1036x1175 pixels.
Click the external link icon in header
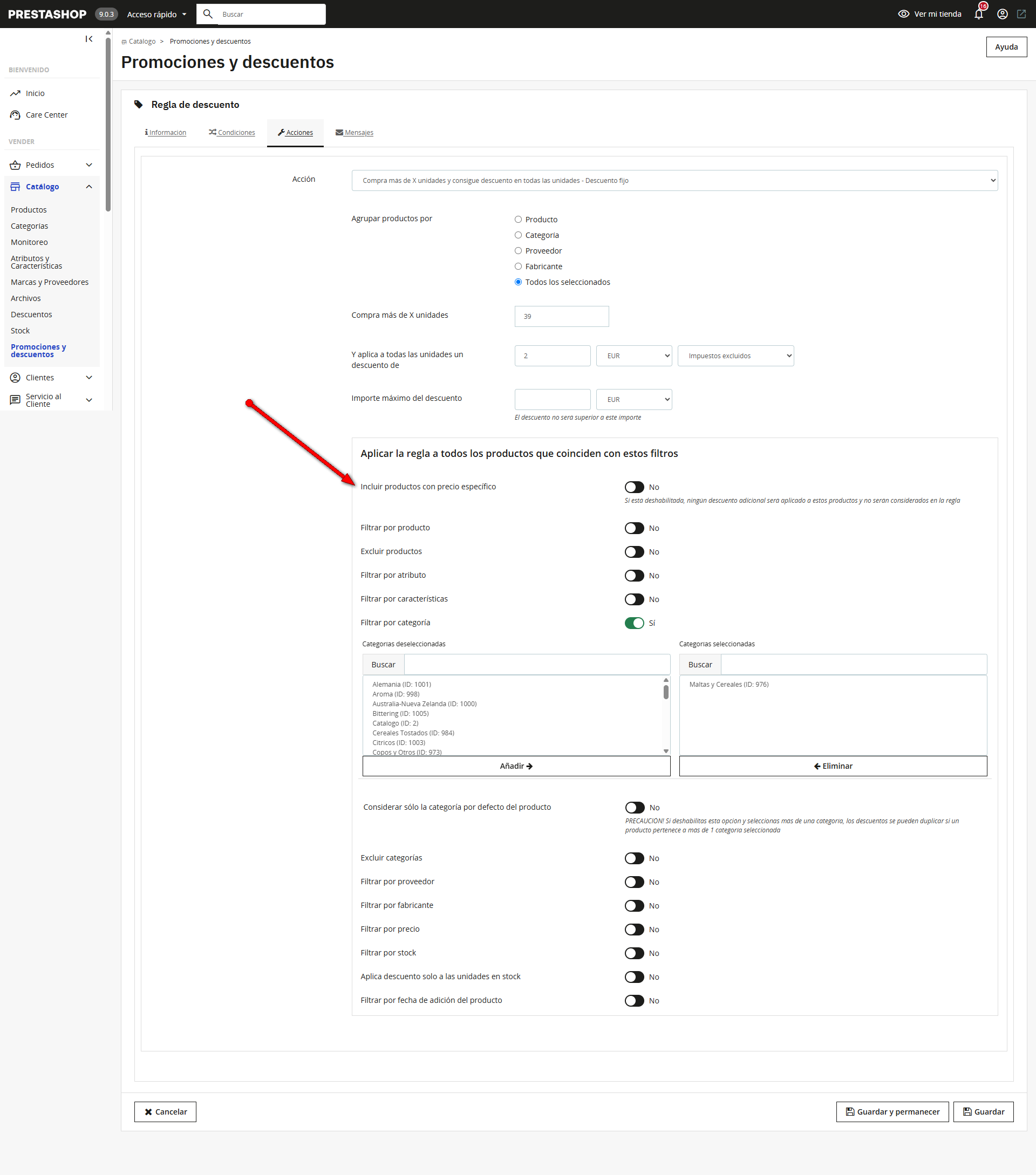pyautogui.click(x=1021, y=14)
